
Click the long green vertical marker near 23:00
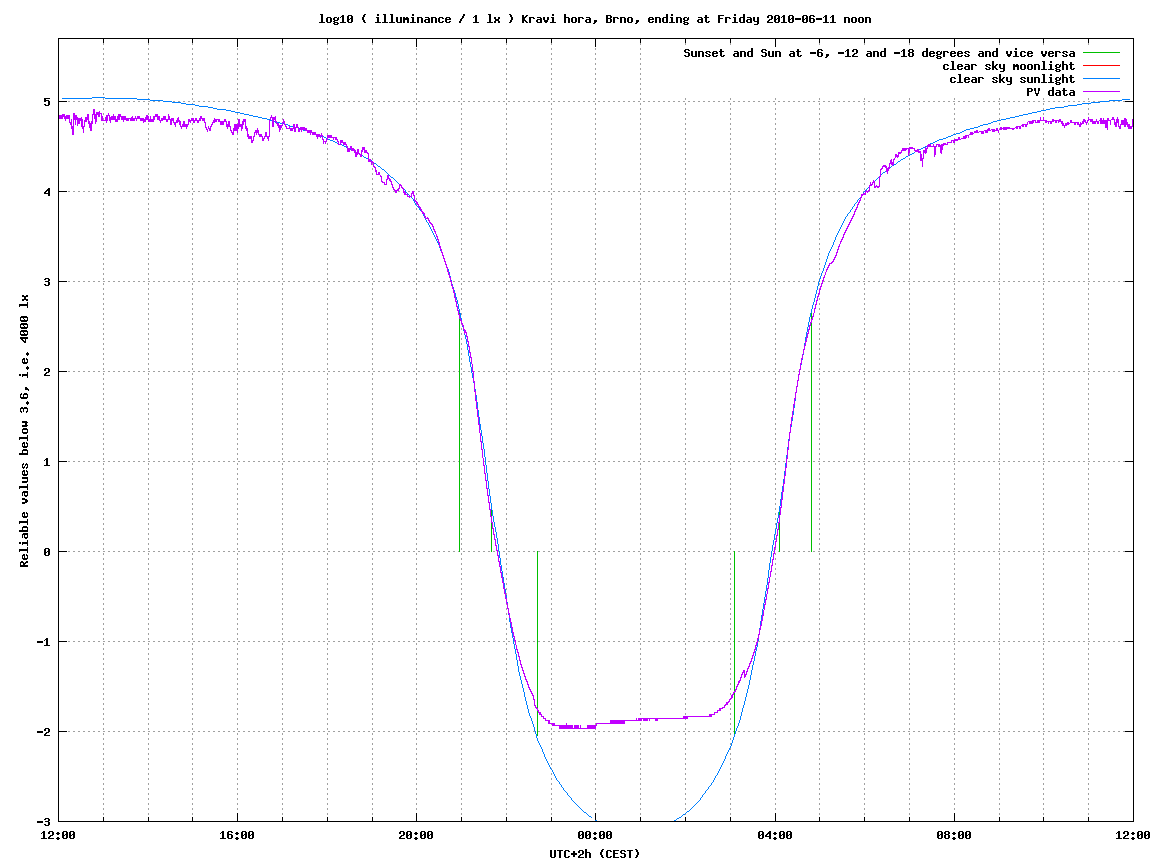click(537, 644)
